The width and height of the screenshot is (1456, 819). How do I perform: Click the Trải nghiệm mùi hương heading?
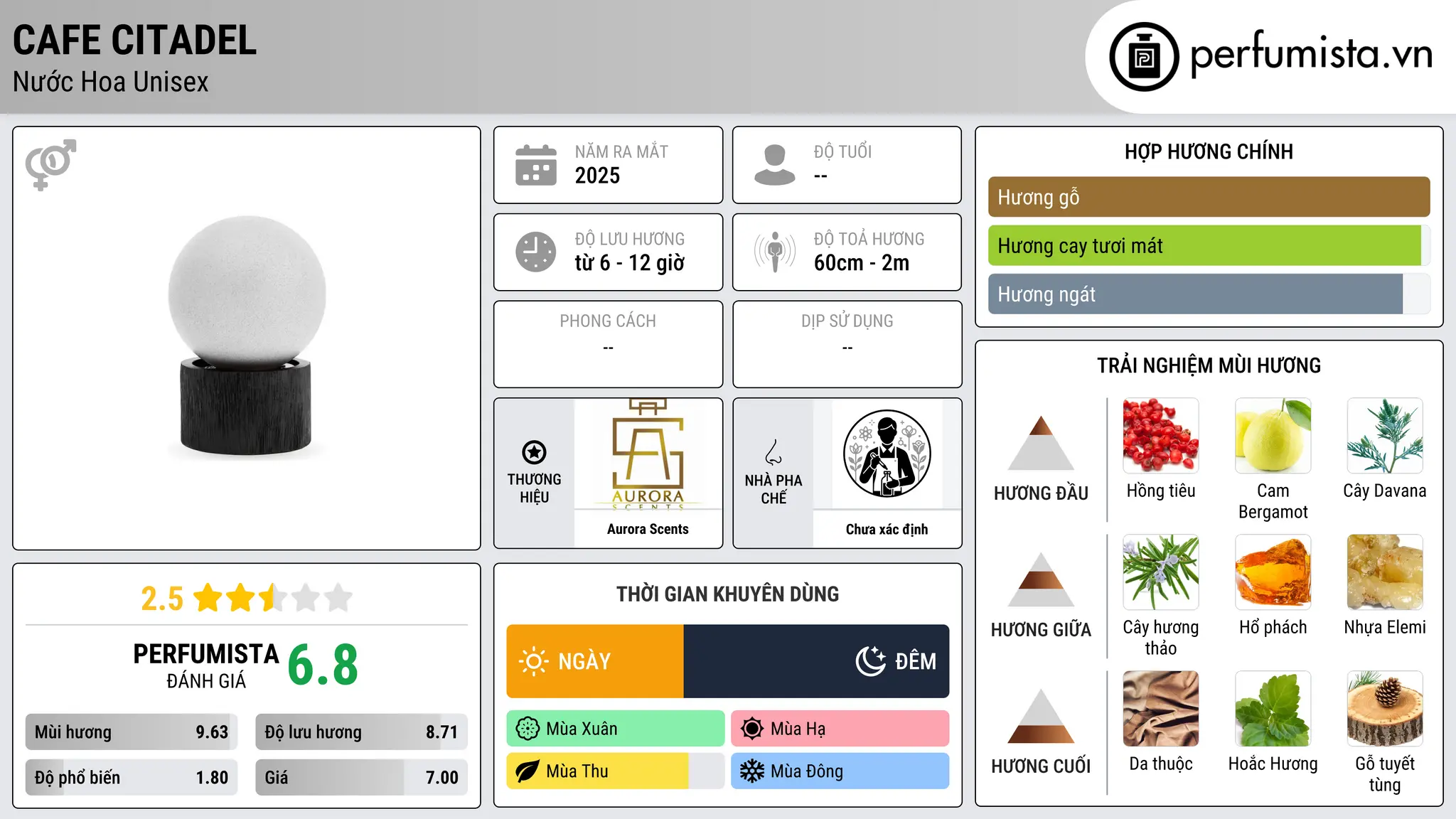coord(1209,365)
